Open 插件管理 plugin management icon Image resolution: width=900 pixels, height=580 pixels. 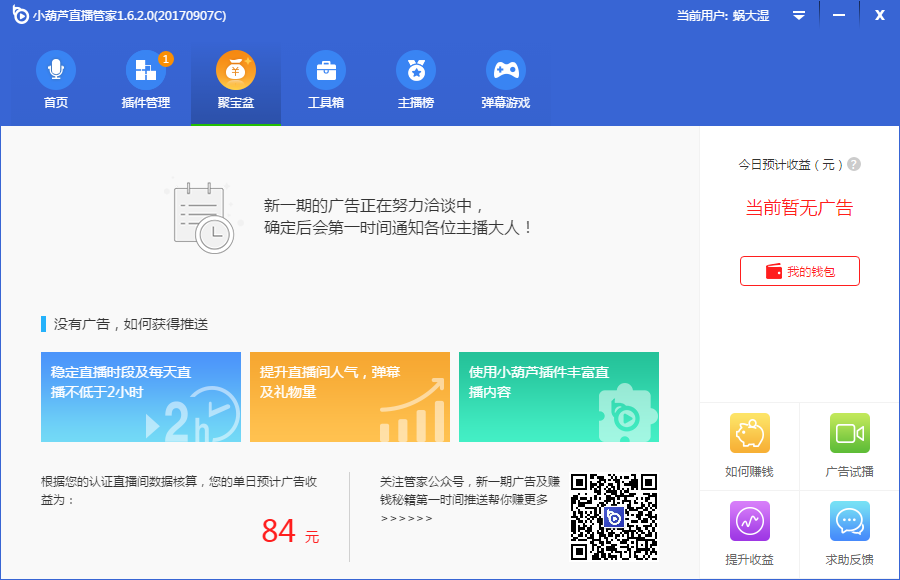coord(146,71)
